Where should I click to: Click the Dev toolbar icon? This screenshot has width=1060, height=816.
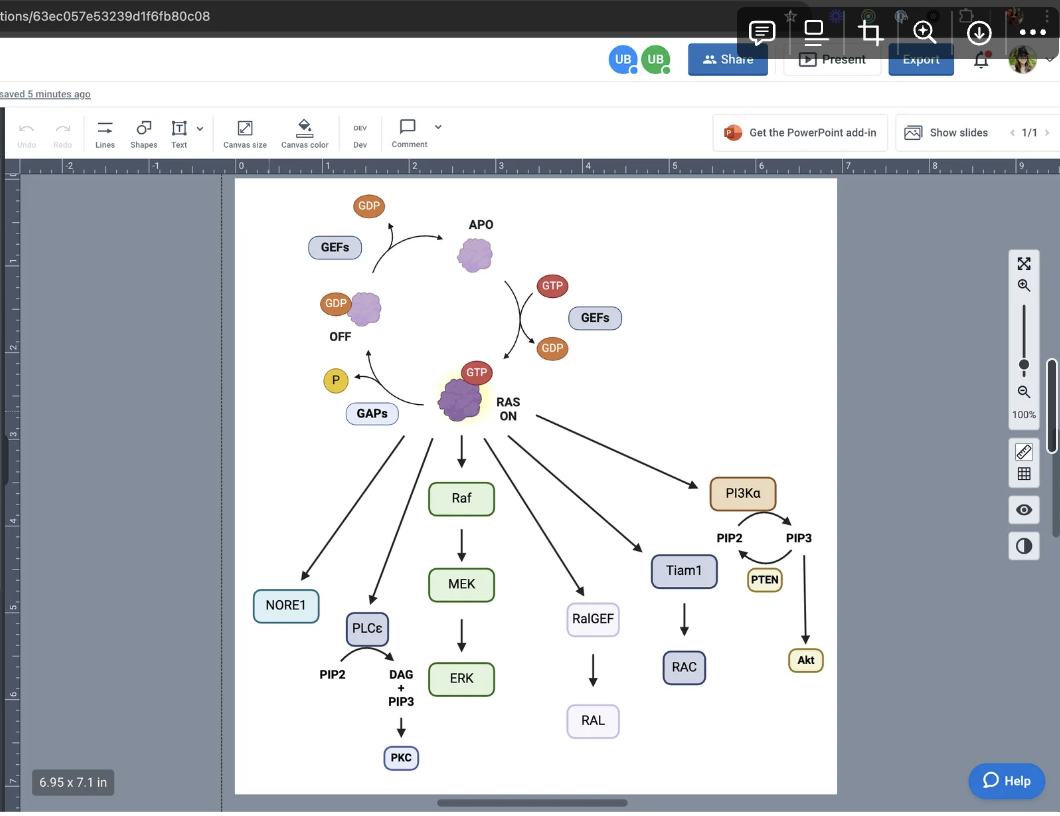[360, 132]
